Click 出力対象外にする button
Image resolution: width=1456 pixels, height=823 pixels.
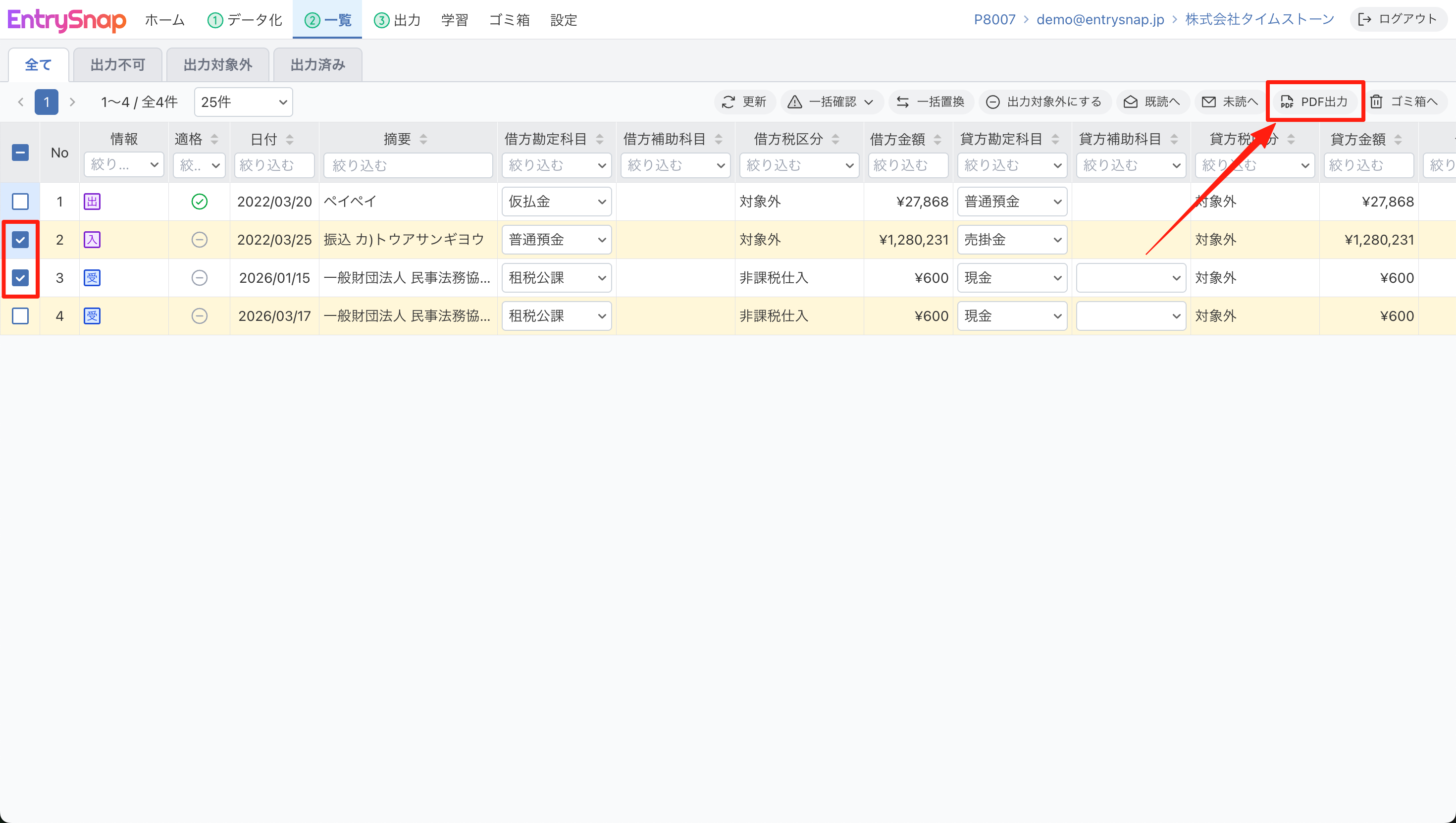tap(1044, 102)
